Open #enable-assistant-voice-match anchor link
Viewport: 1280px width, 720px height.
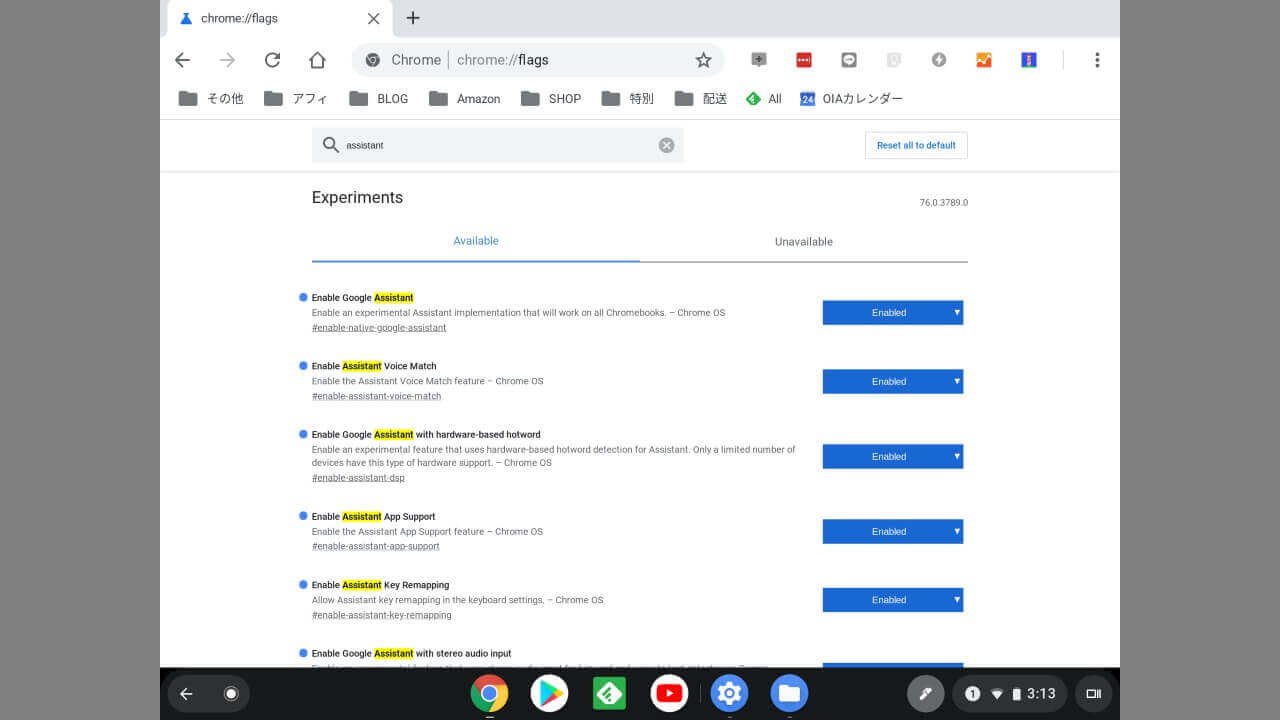(376, 396)
